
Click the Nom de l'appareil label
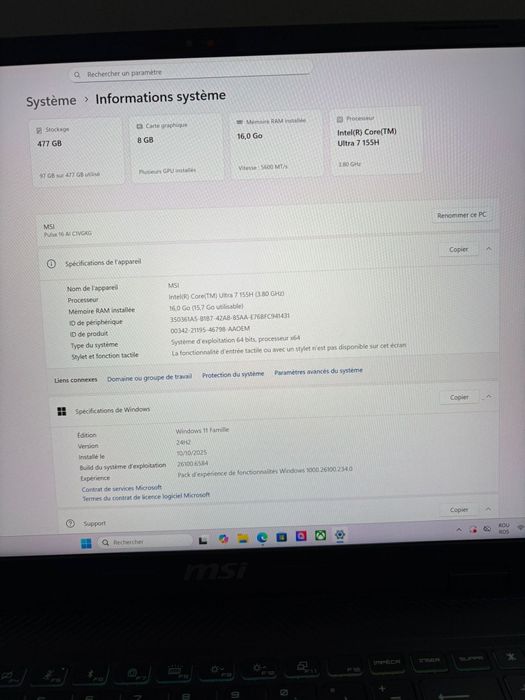pos(92,288)
